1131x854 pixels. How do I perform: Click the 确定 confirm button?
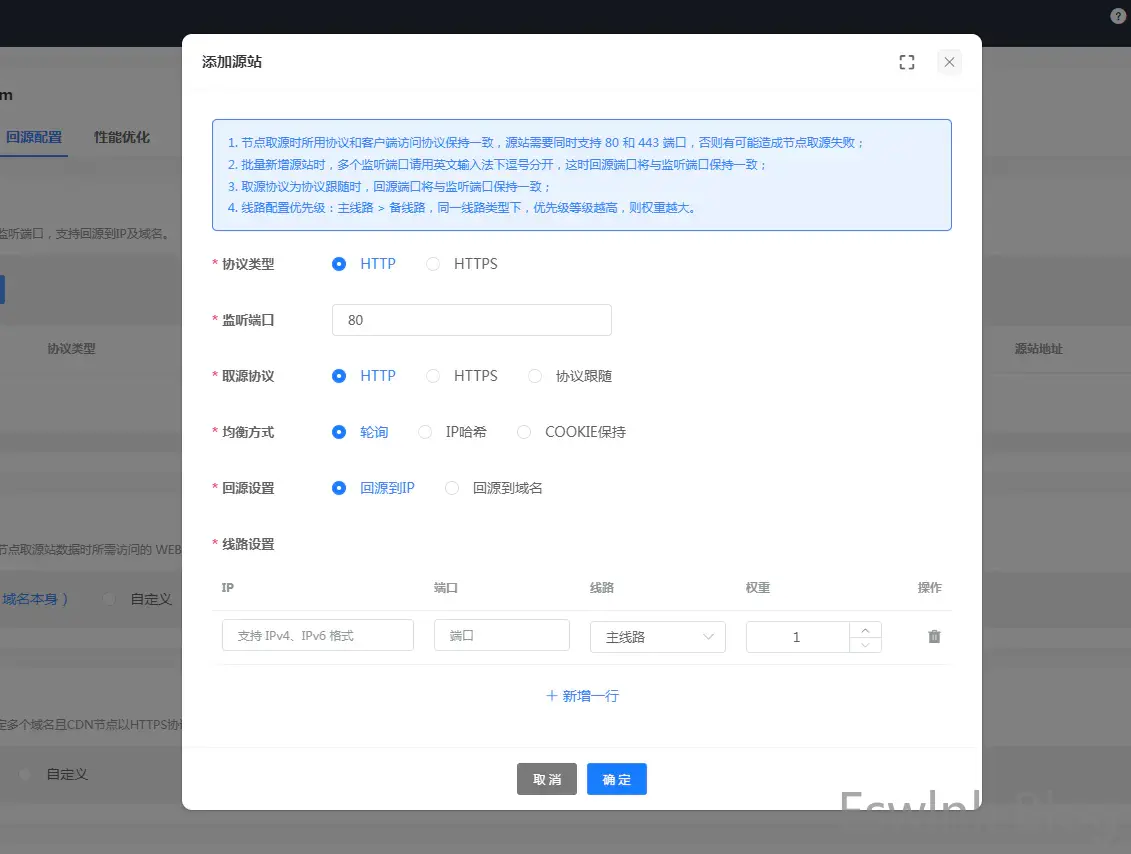point(616,779)
